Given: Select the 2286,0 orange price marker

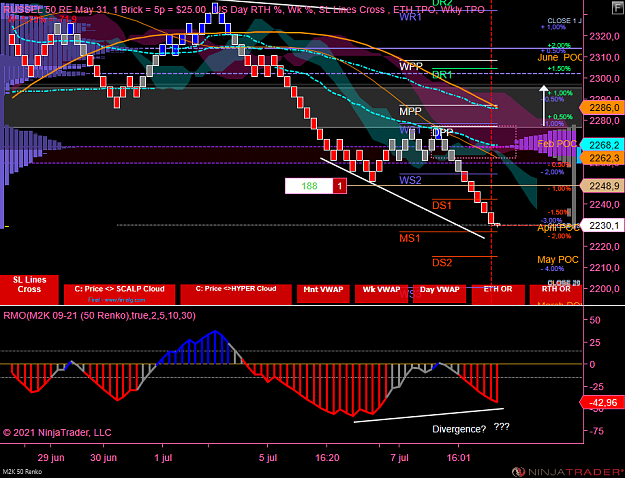Looking at the screenshot, I should point(602,108).
